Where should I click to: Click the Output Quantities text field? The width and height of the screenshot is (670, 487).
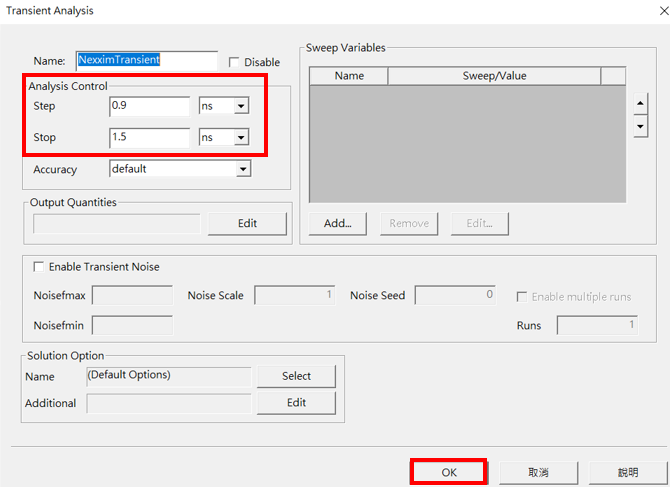(x=117, y=224)
